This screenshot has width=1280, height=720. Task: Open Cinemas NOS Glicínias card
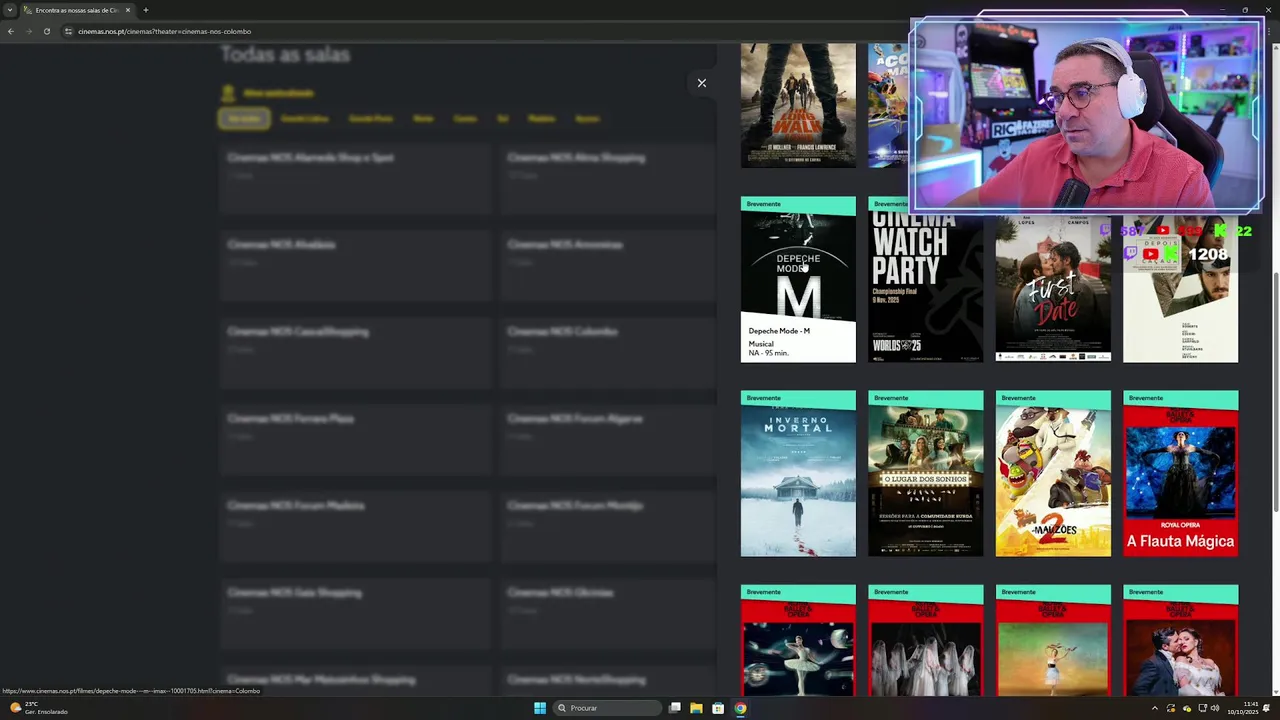tap(607, 614)
